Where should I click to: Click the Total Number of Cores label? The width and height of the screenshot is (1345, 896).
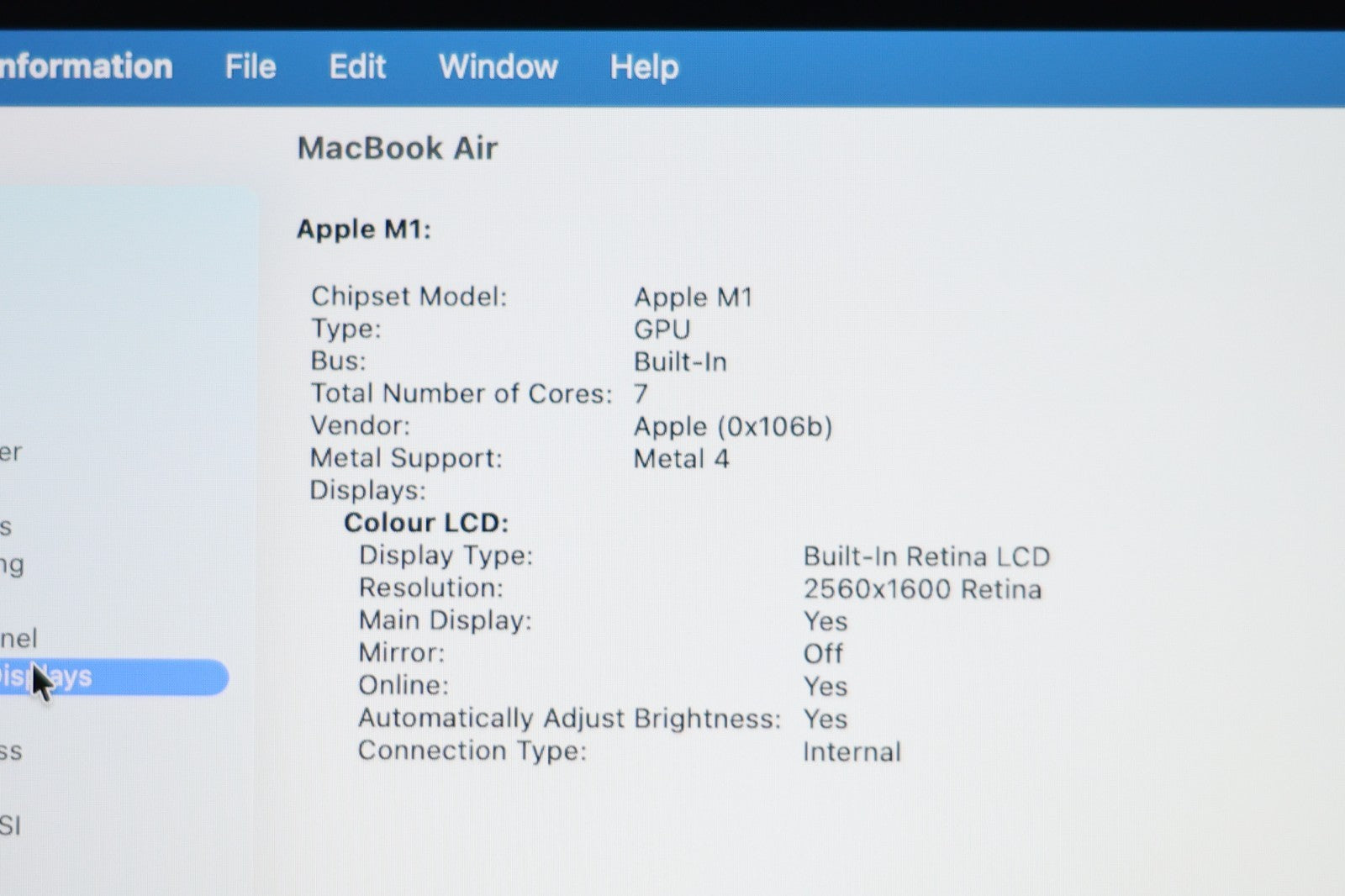[x=461, y=393]
